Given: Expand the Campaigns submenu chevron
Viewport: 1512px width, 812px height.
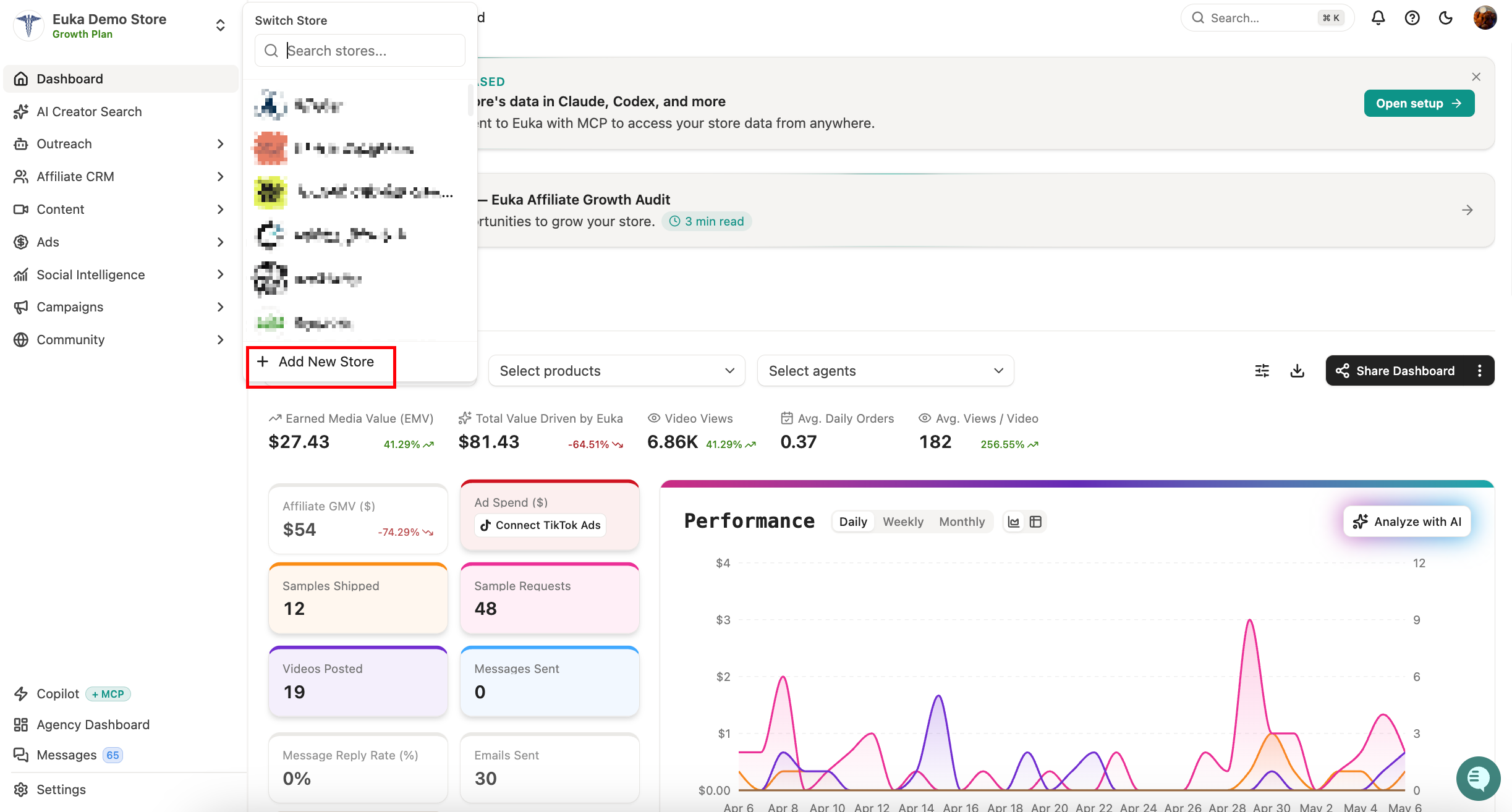Looking at the screenshot, I should [221, 307].
